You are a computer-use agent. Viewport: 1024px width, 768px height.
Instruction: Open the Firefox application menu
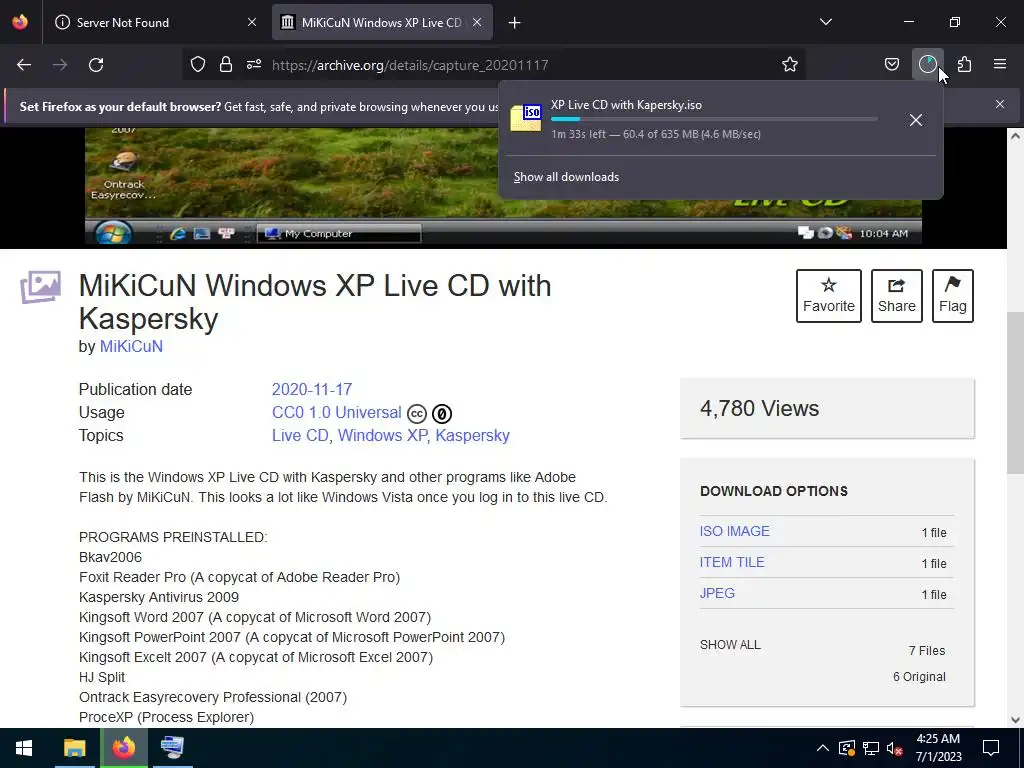pyautogui.click(x=1000, y=65)
